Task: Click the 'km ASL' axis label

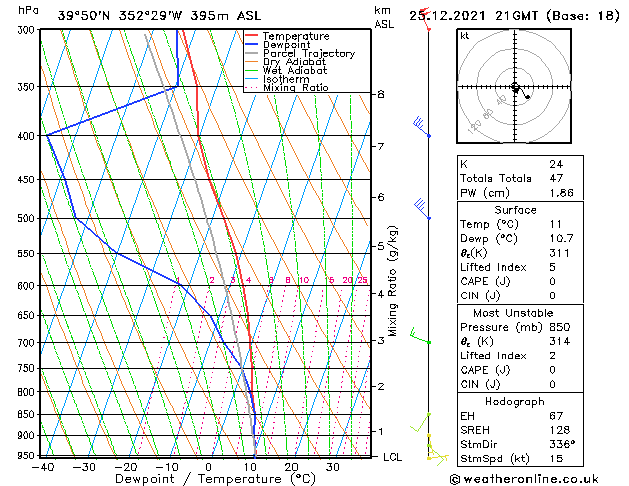Action: tap(384, 17)
